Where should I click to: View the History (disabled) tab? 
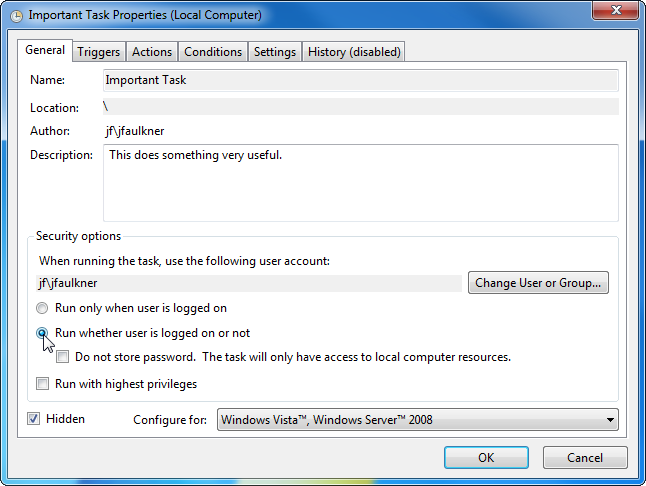pyautogui.click(x=354, y=52)
